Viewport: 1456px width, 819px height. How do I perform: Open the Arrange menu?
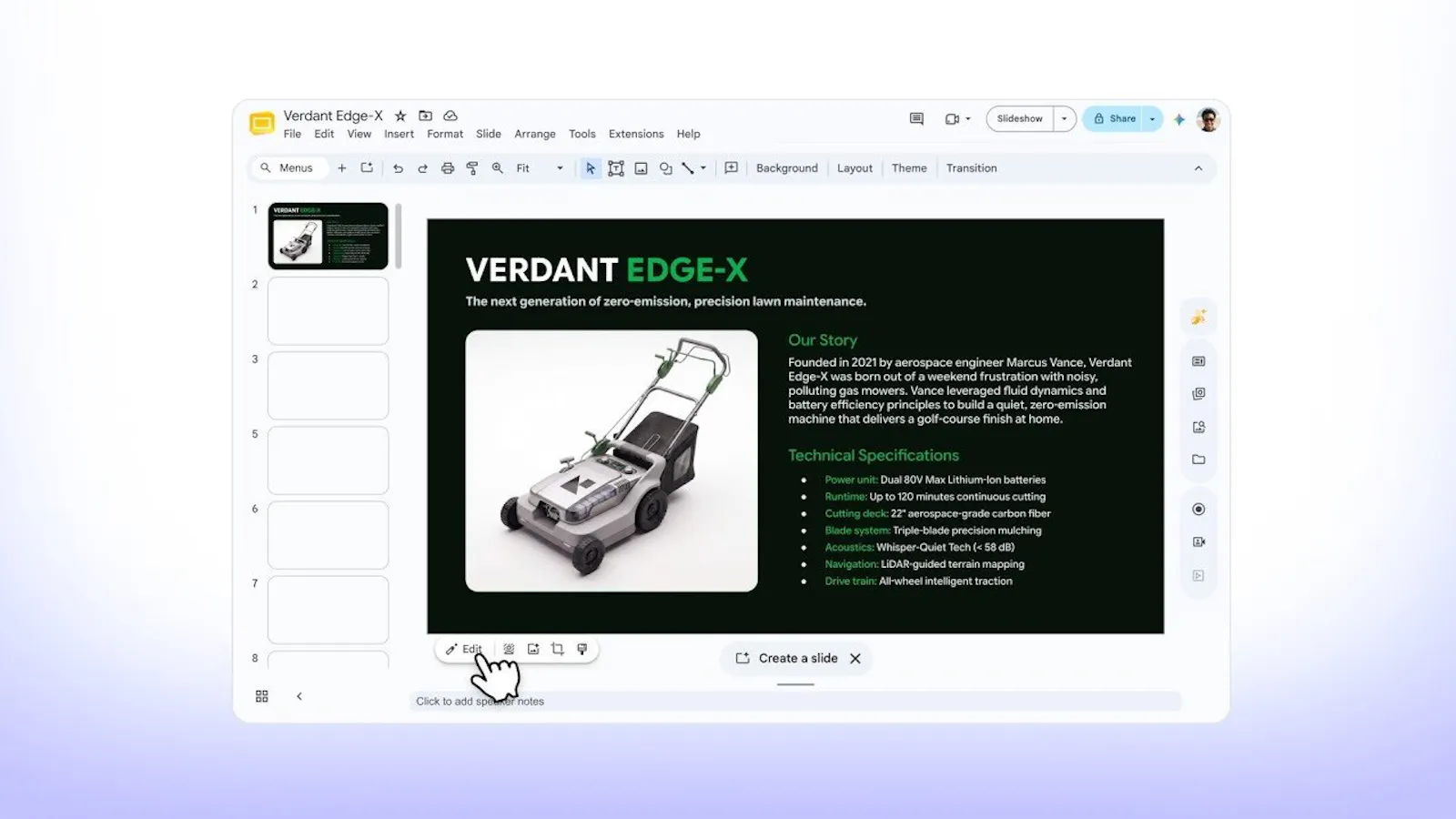[x=535, y=134]
